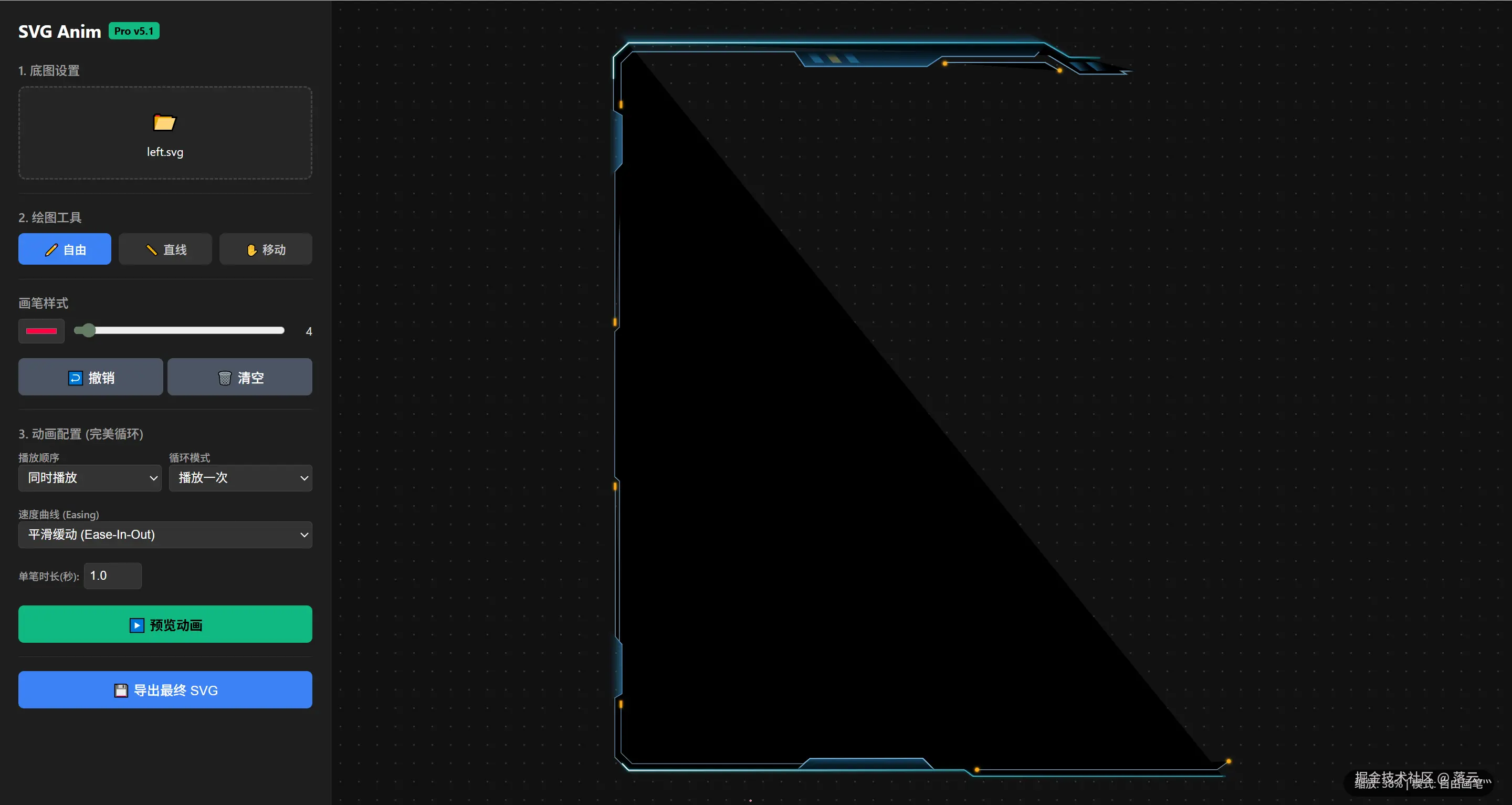Select the free-draw pencil tool (自由)

(65, 249)
